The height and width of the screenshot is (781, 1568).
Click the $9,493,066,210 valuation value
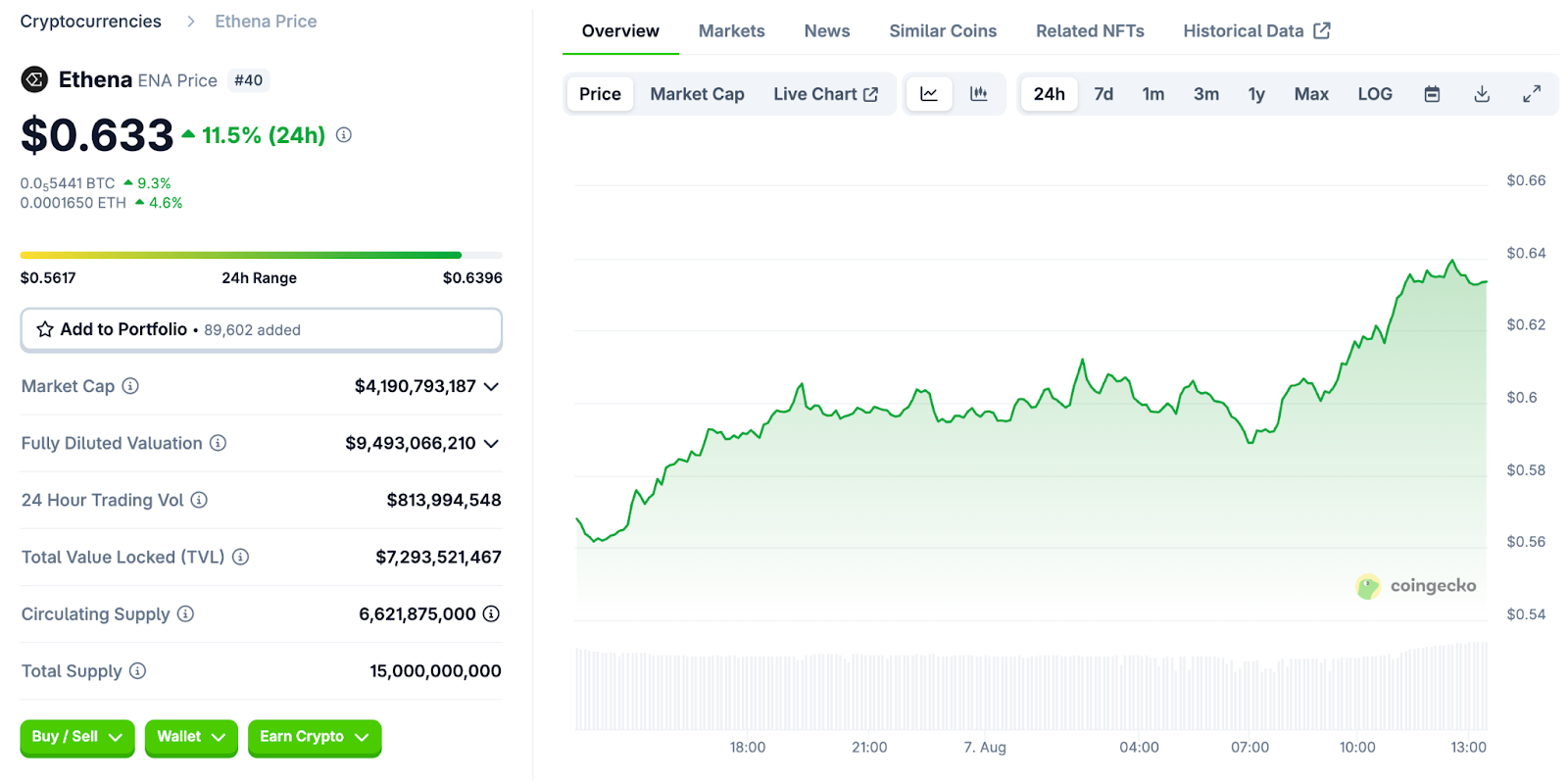click(411, 443)
